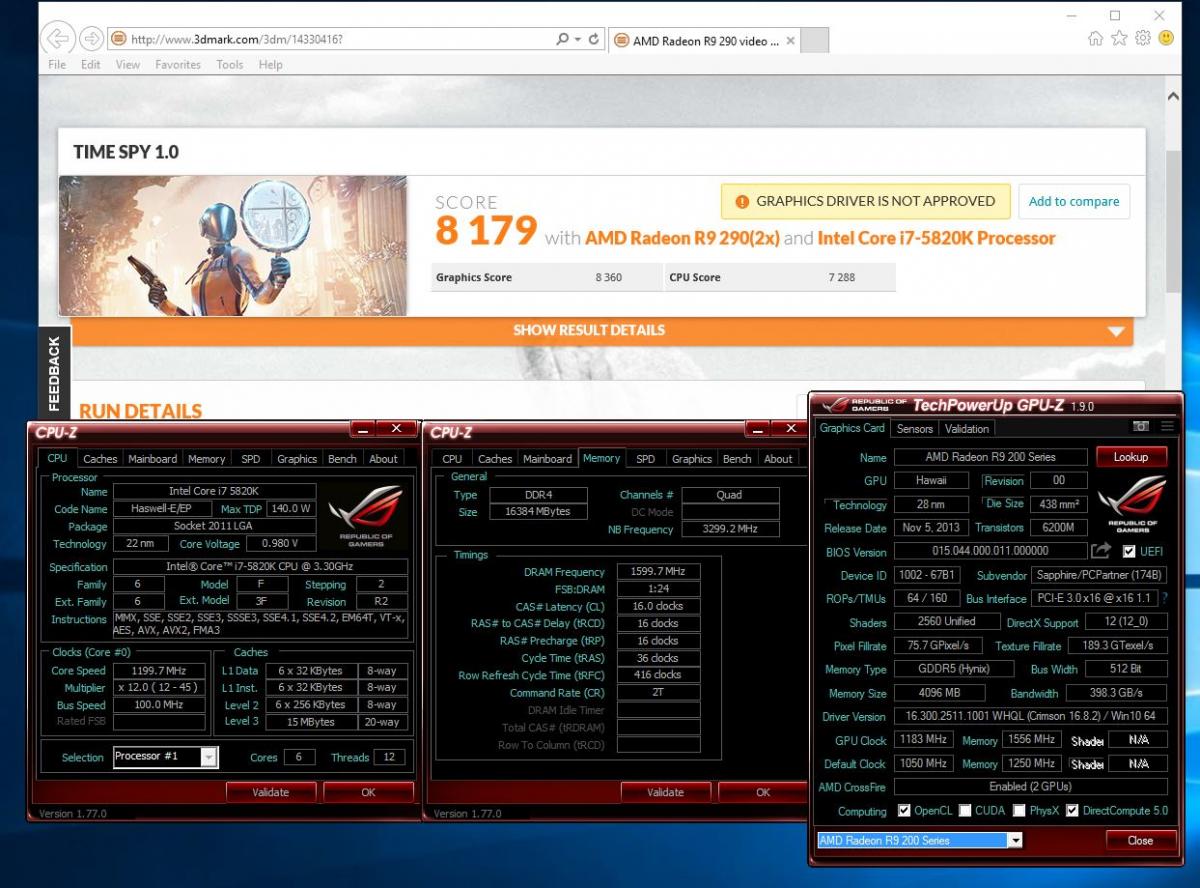Click the GPU-Z Name field AMD Radeon R9 200 Series
Screen dimensions: 1200x888
pyautogui.click(x=991, y=457)
